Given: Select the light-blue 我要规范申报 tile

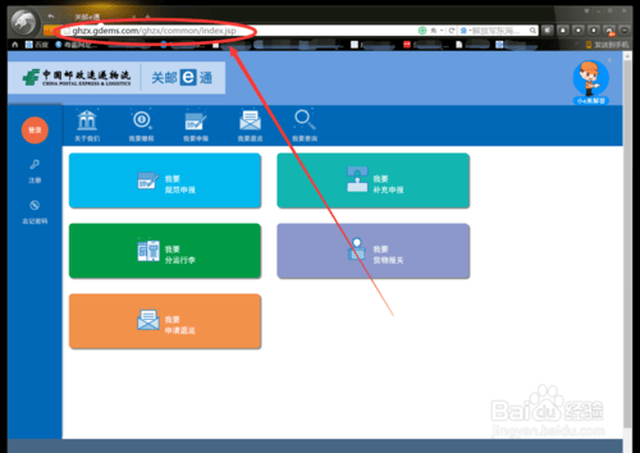Looking at the screenshot, I should tap(165, 181).
